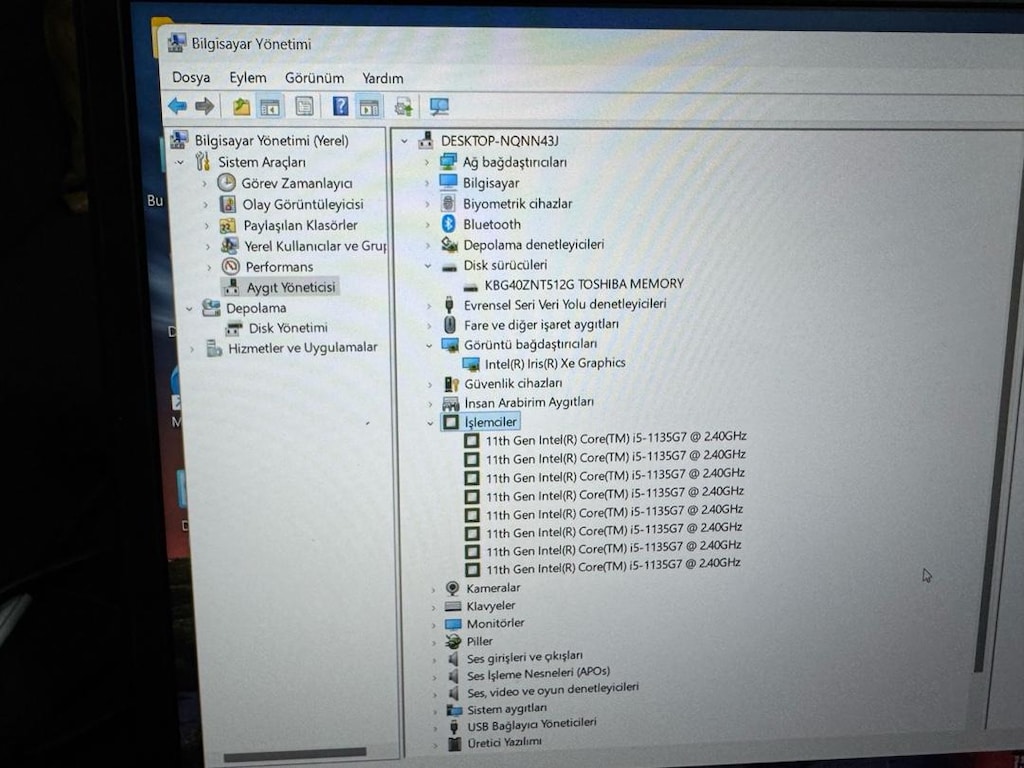
Task: Open the Görünüm menu
Action: (314, 78)
